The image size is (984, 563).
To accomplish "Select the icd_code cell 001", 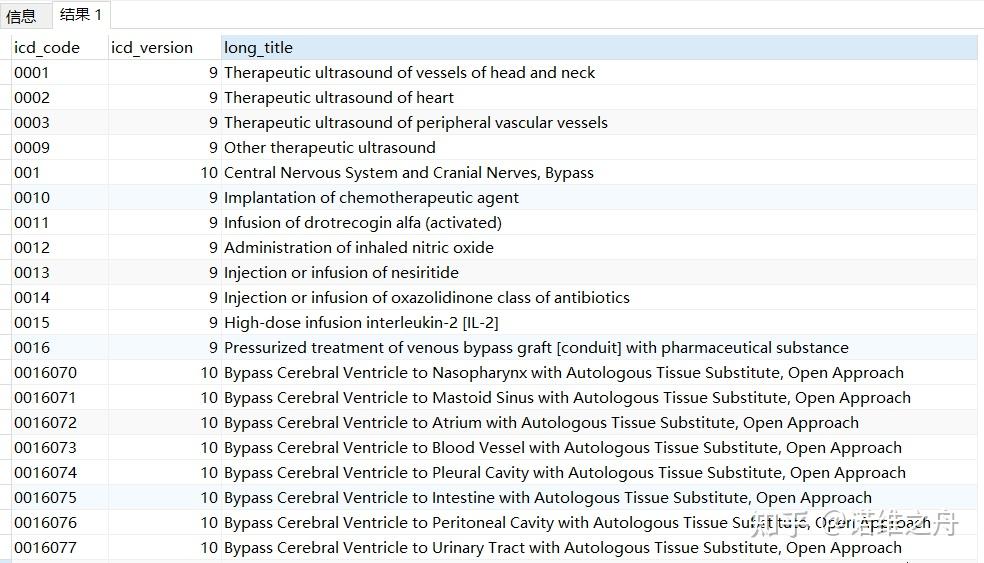I will (x=28, y=172).
